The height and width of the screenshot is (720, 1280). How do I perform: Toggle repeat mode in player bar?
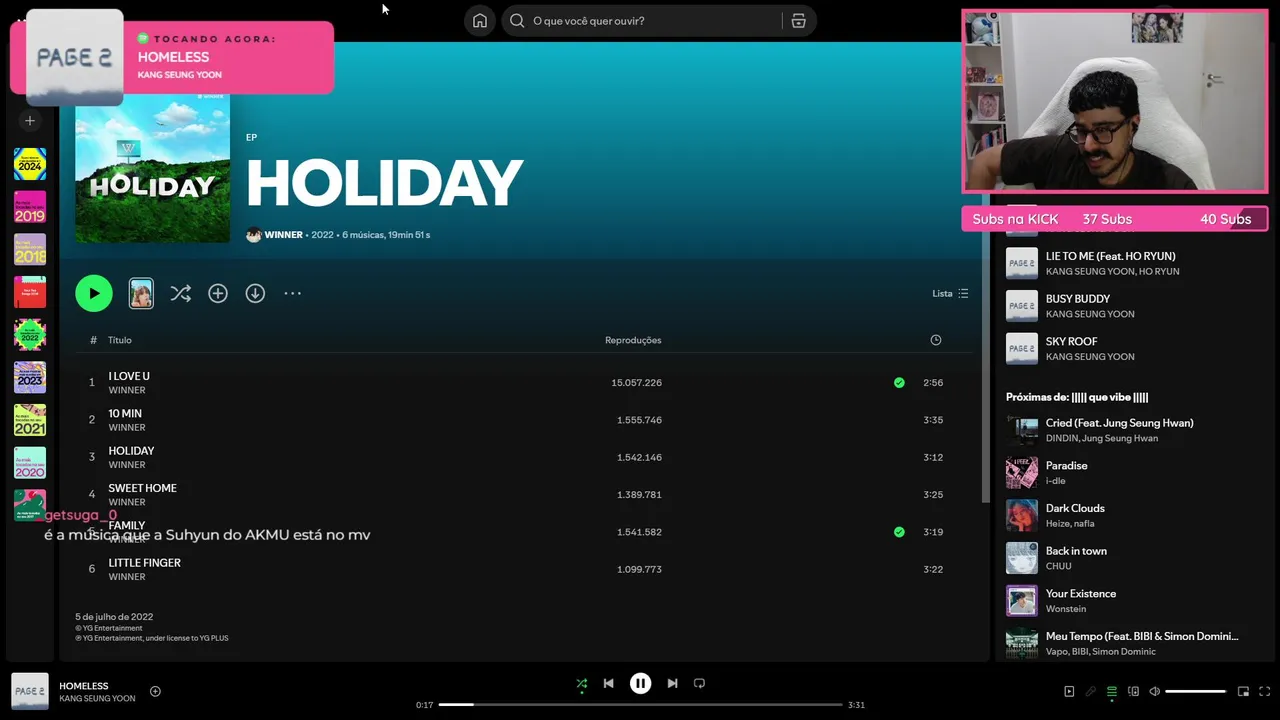point(699,684)
